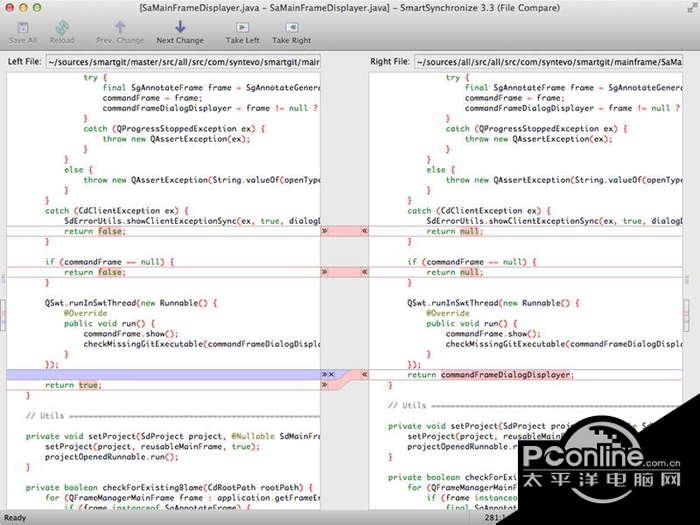Viewport: 700px width, 525px height.
Task: Click 'return false;' under SdErrorUtils in left pane
Action: [x=95, y=231]
